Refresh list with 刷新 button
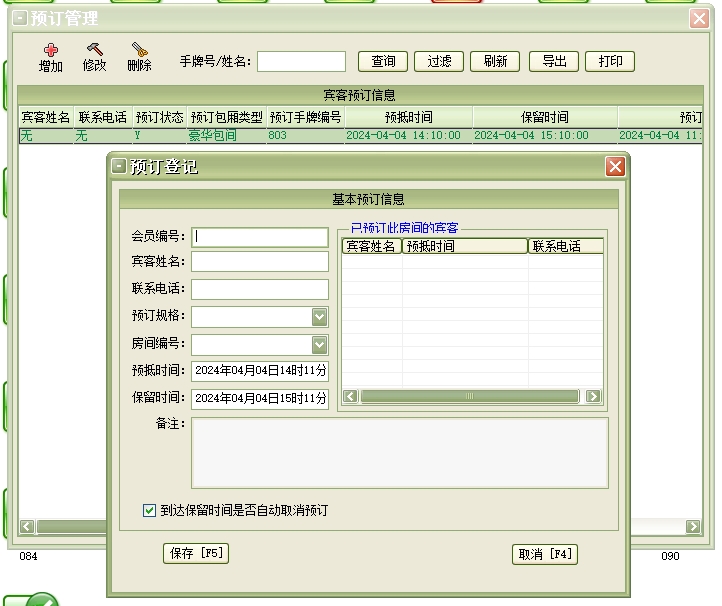 tap(495, 61)
